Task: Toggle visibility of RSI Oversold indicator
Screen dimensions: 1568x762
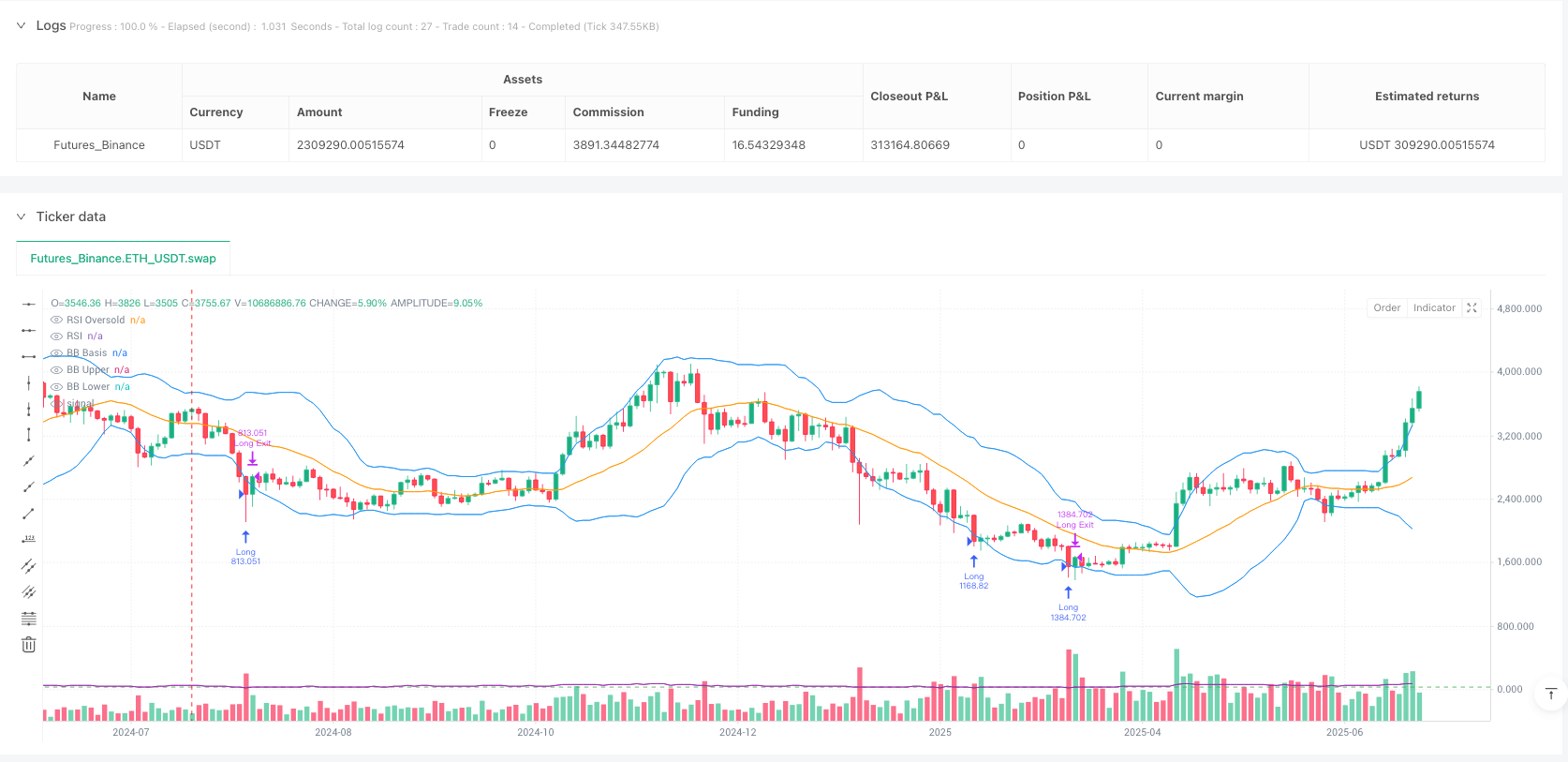Action: coord(56,320)
